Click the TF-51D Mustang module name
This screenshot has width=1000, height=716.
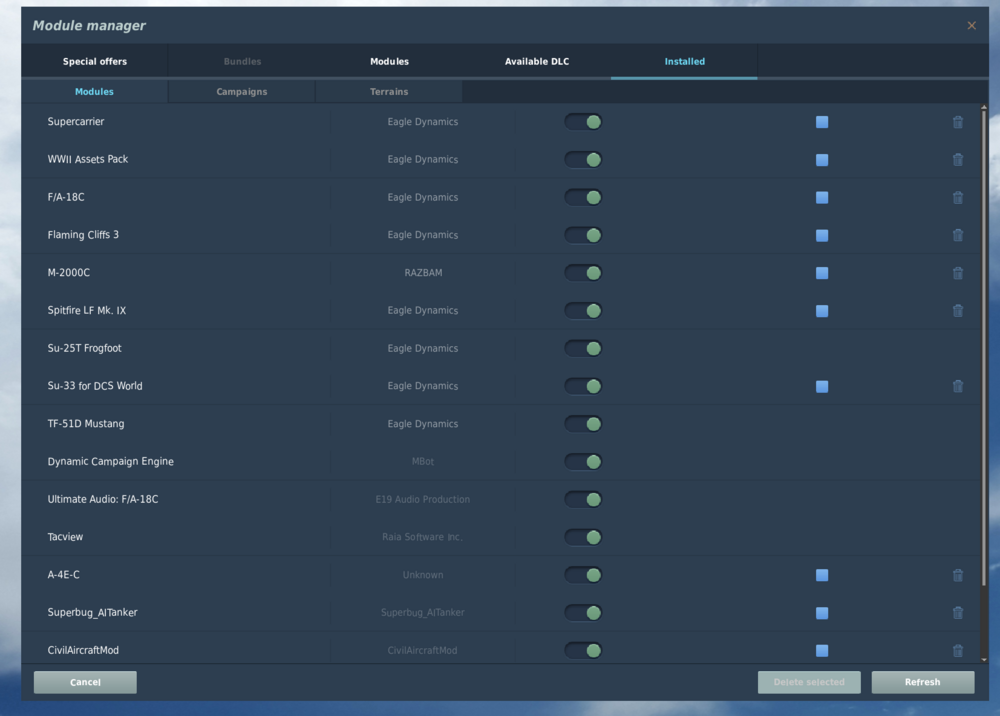point(86,424)
